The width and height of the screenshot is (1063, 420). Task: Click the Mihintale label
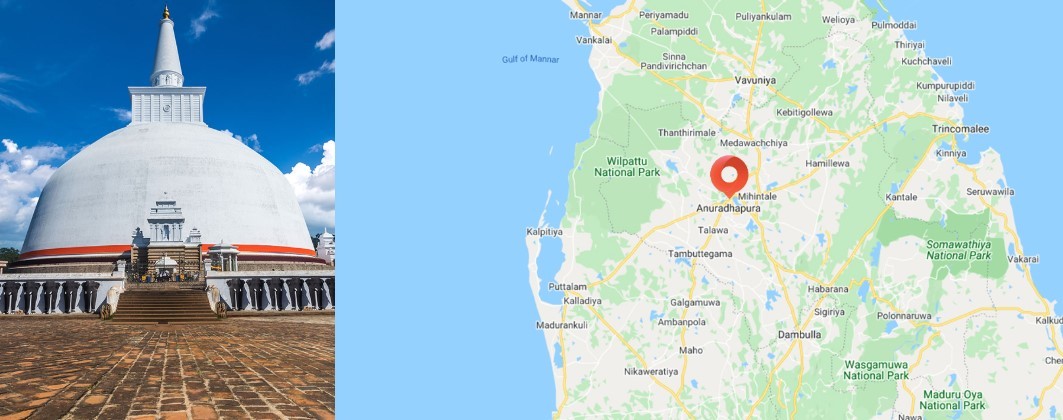(x=757, y=196)
